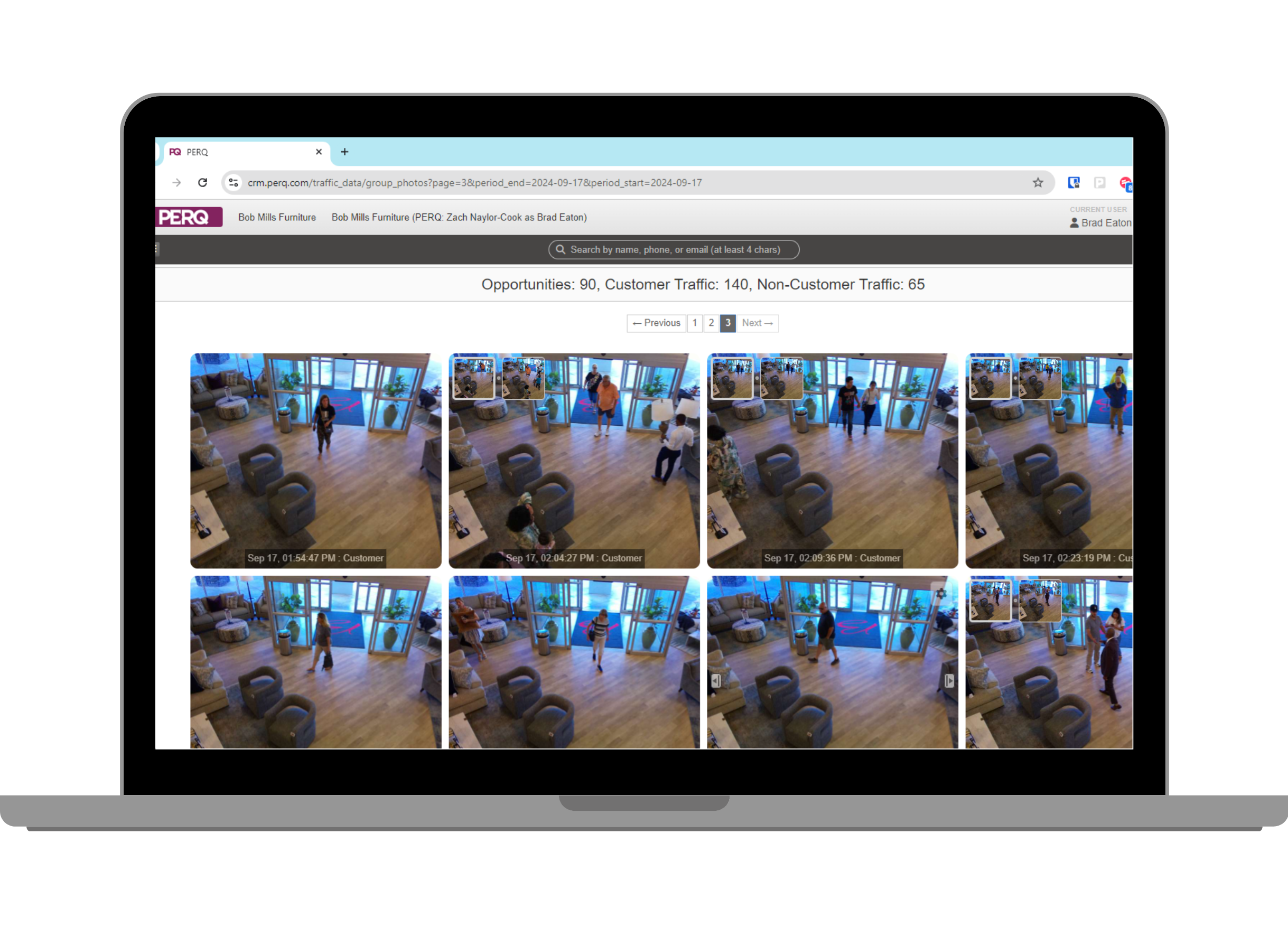Open bottom-row first photo of woman walking
The width and height of the screenshot is (1288, 927).
(316, 662)
